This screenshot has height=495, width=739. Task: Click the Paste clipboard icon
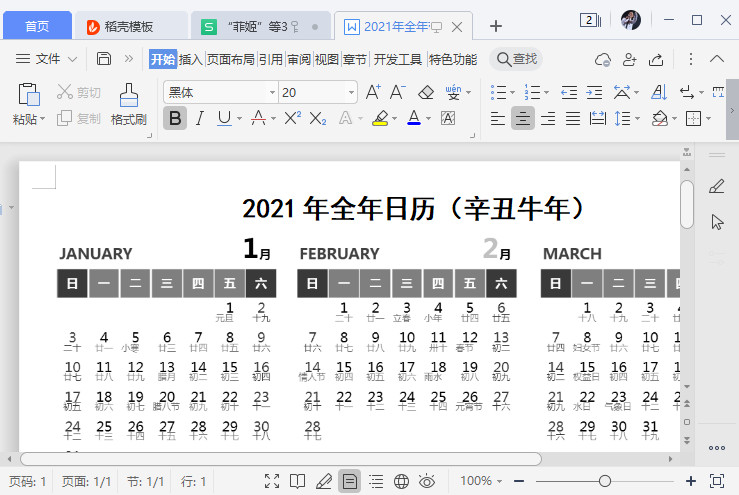[x=29, y=94]
